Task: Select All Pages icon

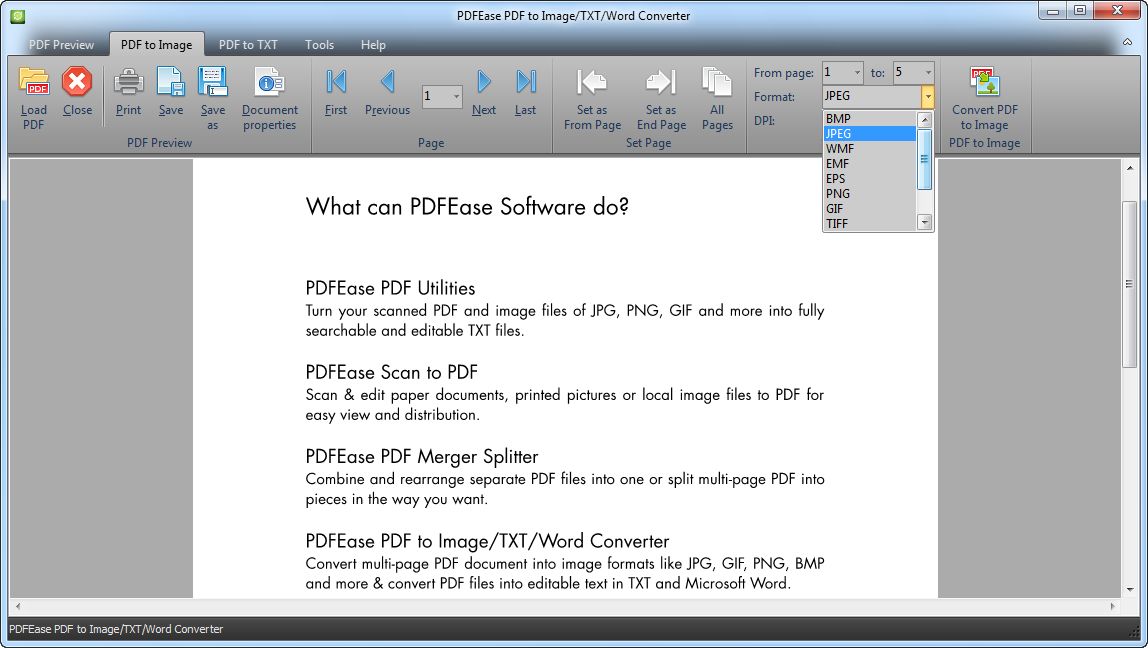Action: coord(717,81)
